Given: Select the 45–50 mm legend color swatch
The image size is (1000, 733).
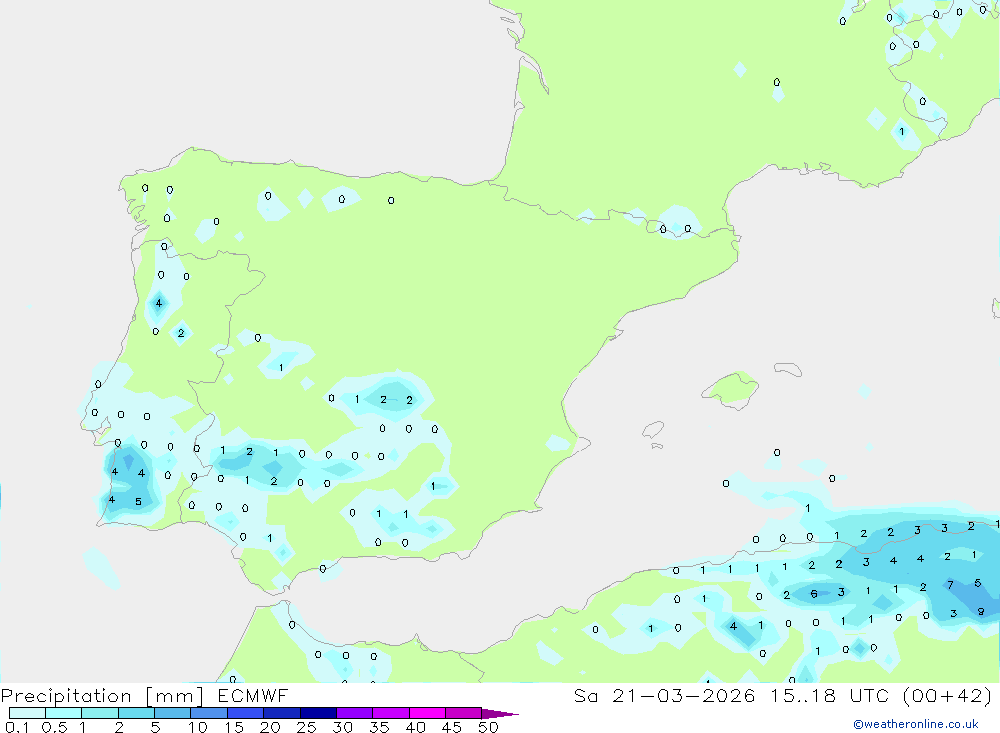Looking at the screenshot, I should click(x=464, y=713).
